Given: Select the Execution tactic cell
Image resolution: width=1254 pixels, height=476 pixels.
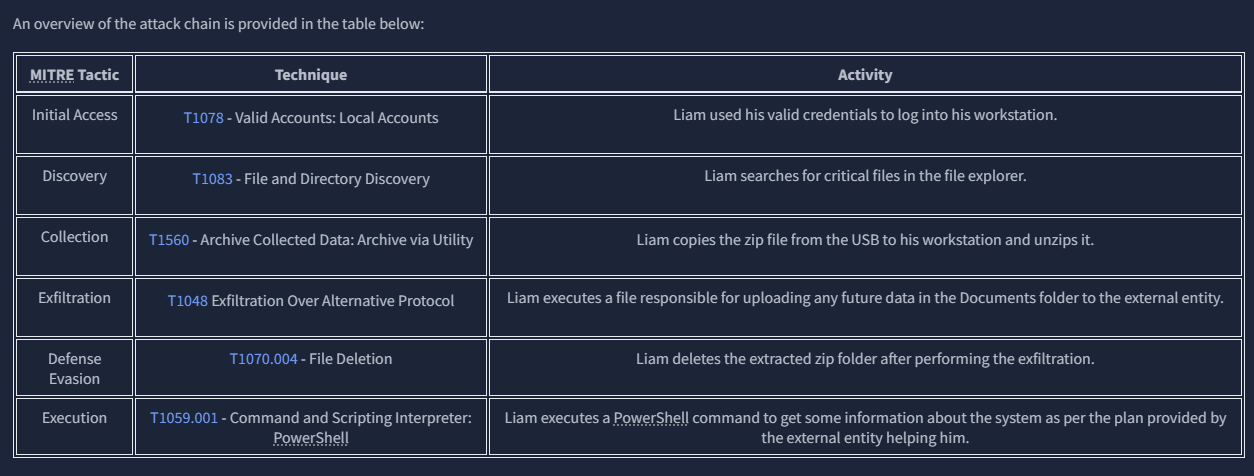Looking at the screenshot, I should (x=74, y=418).
